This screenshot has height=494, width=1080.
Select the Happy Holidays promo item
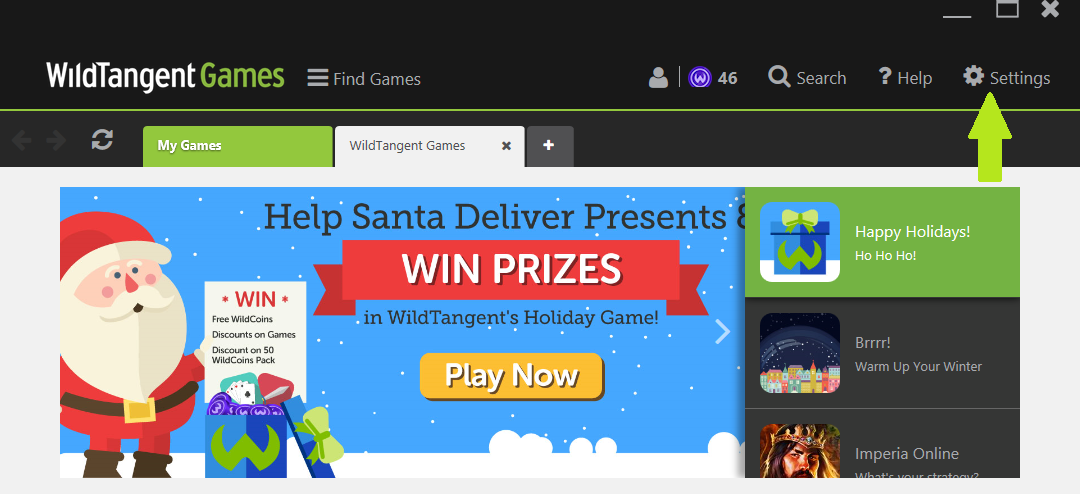click(882, 242)
